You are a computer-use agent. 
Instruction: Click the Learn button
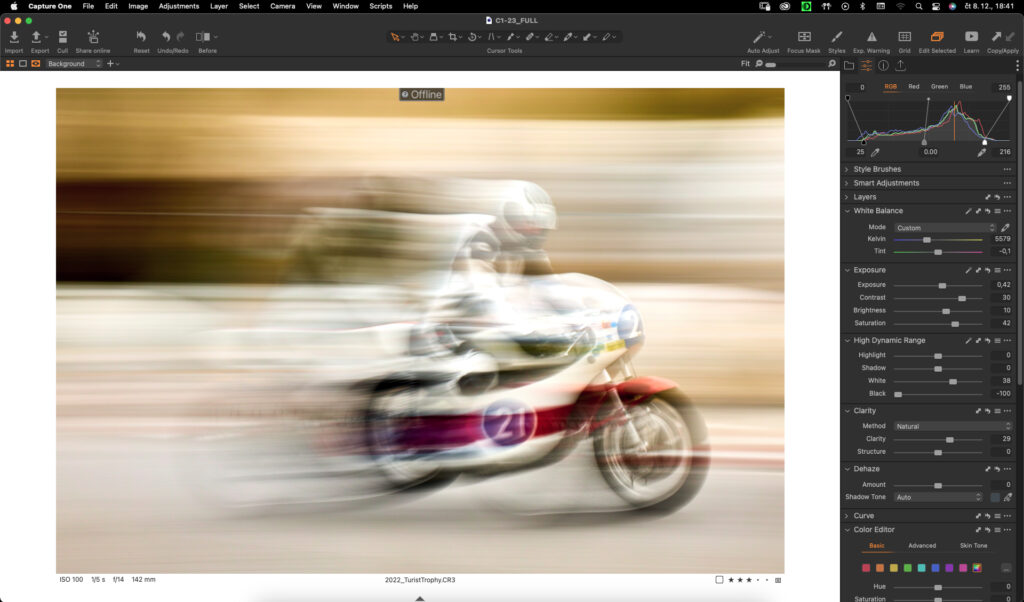coord(971,37)
